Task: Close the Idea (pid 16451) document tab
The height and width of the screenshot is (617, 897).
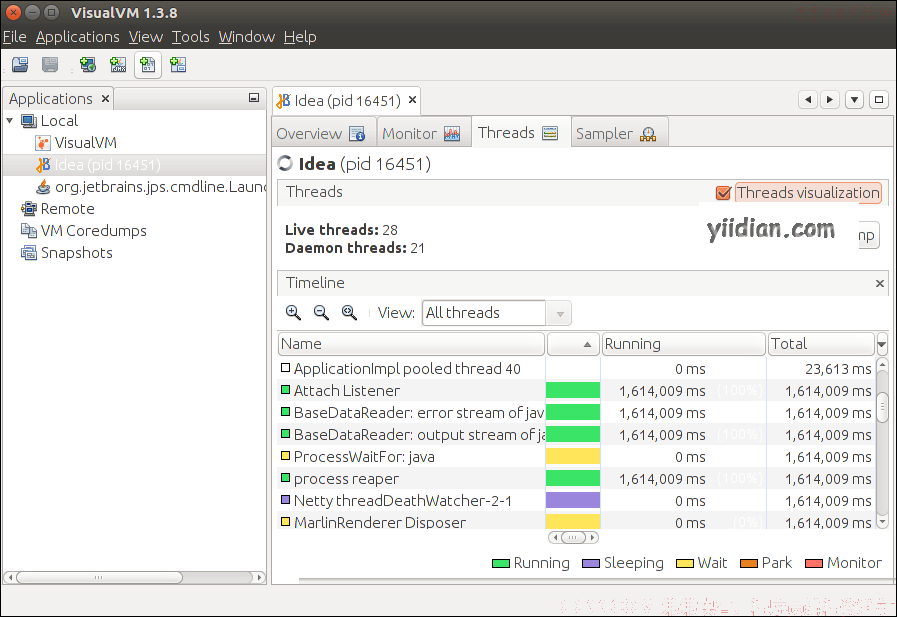Action: (x=412, y=101)
